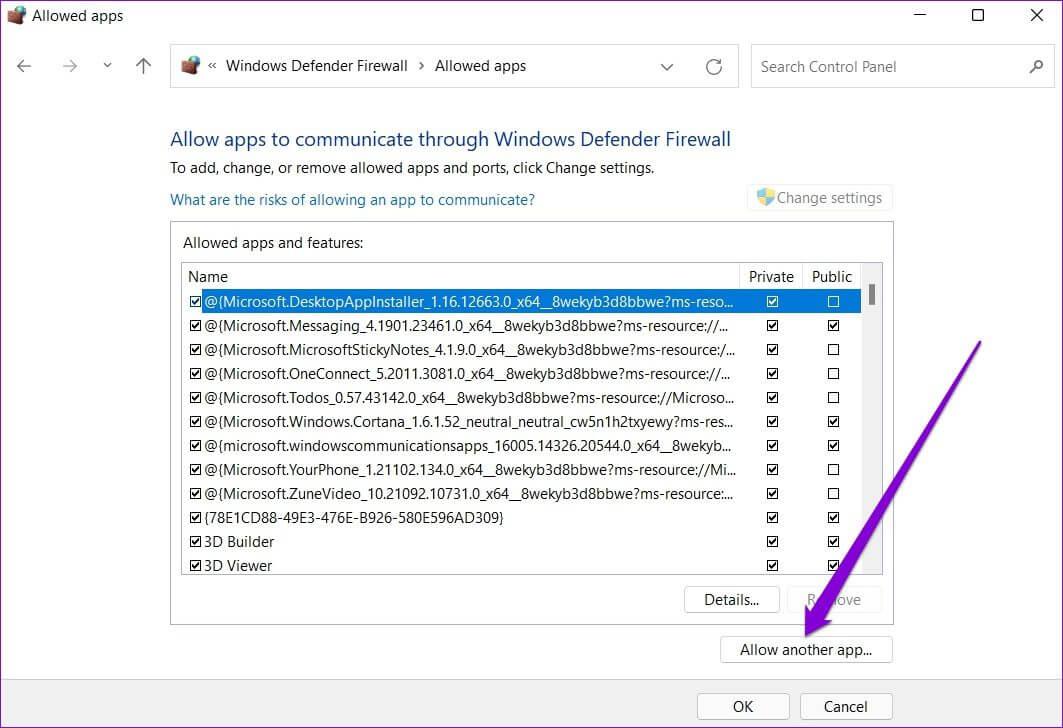This screenshot has height=728, width=1063.
Task: Toggle Private for Microsoft.ZuneVideo
Action: coord(772,493)
